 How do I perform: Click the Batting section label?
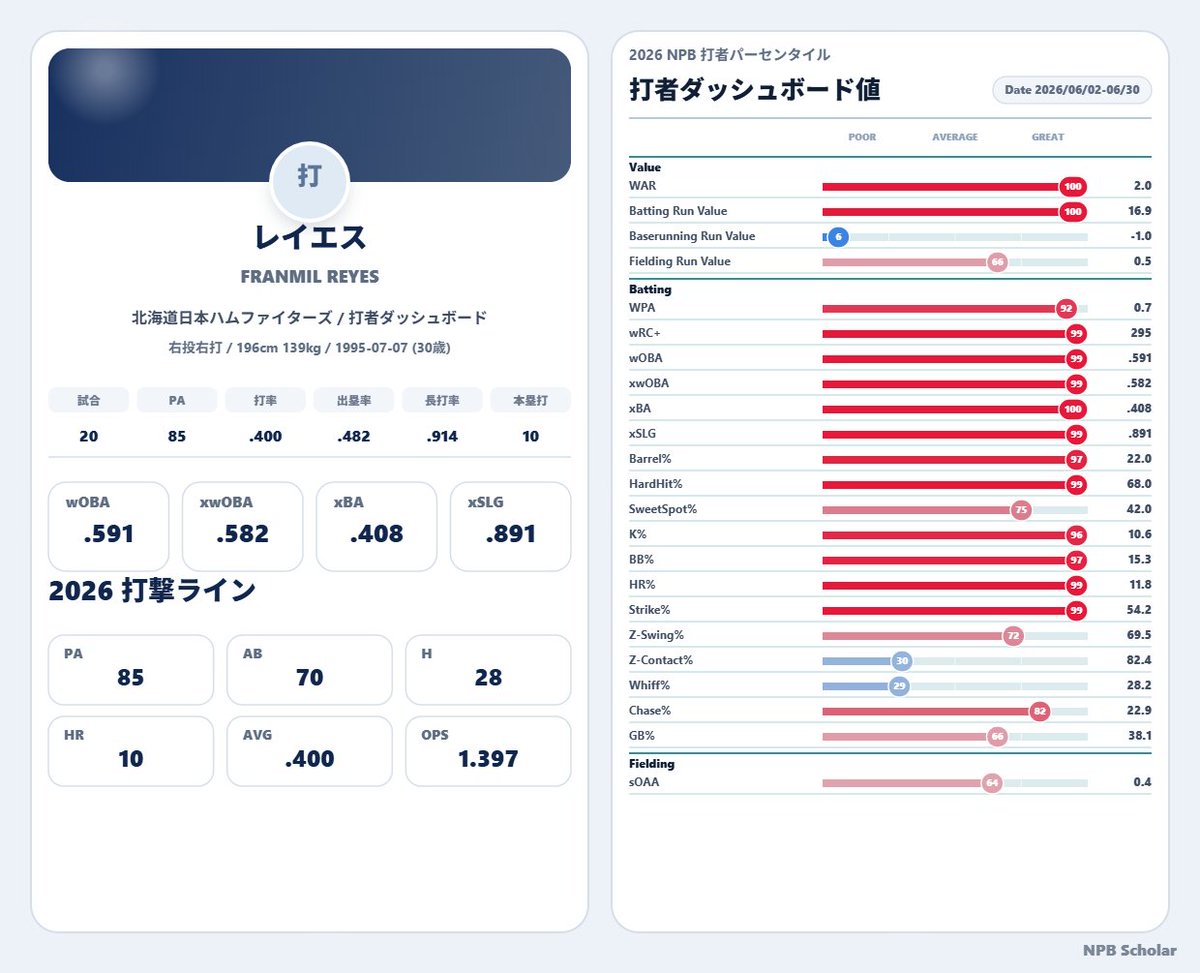[x=650, y=289]
